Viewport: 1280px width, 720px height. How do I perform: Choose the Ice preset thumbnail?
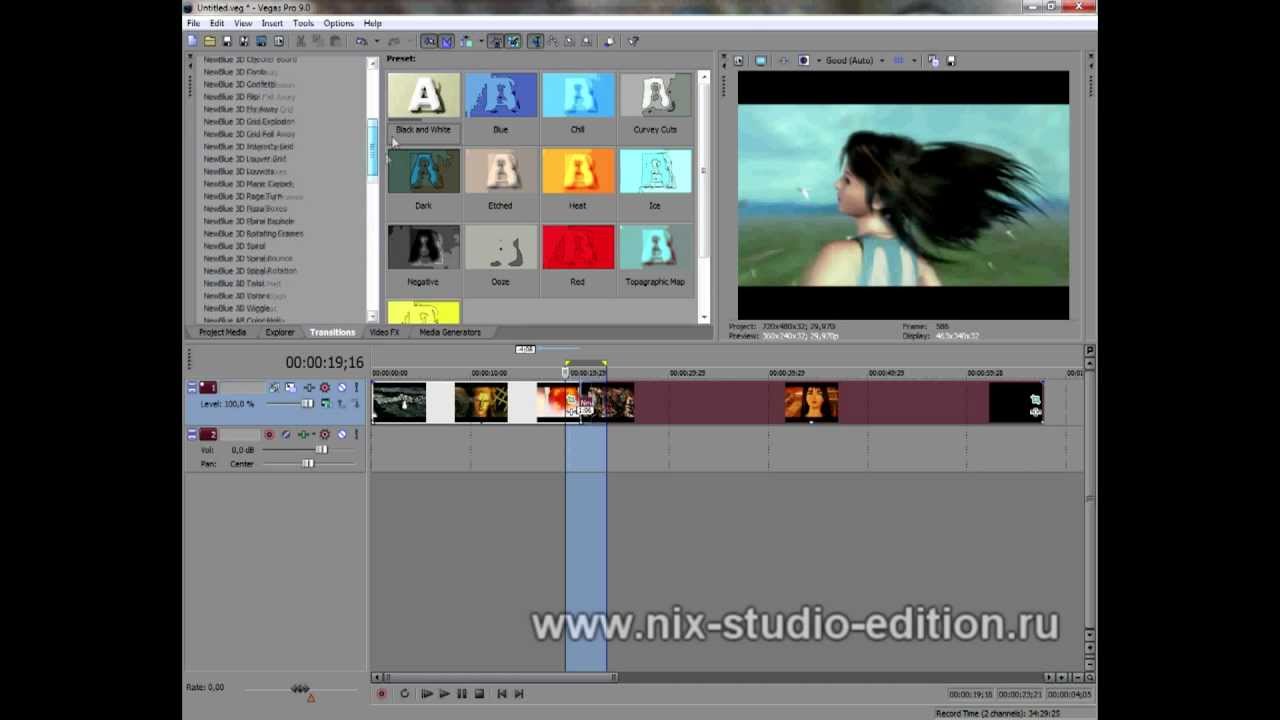click(x=655, y=172)
